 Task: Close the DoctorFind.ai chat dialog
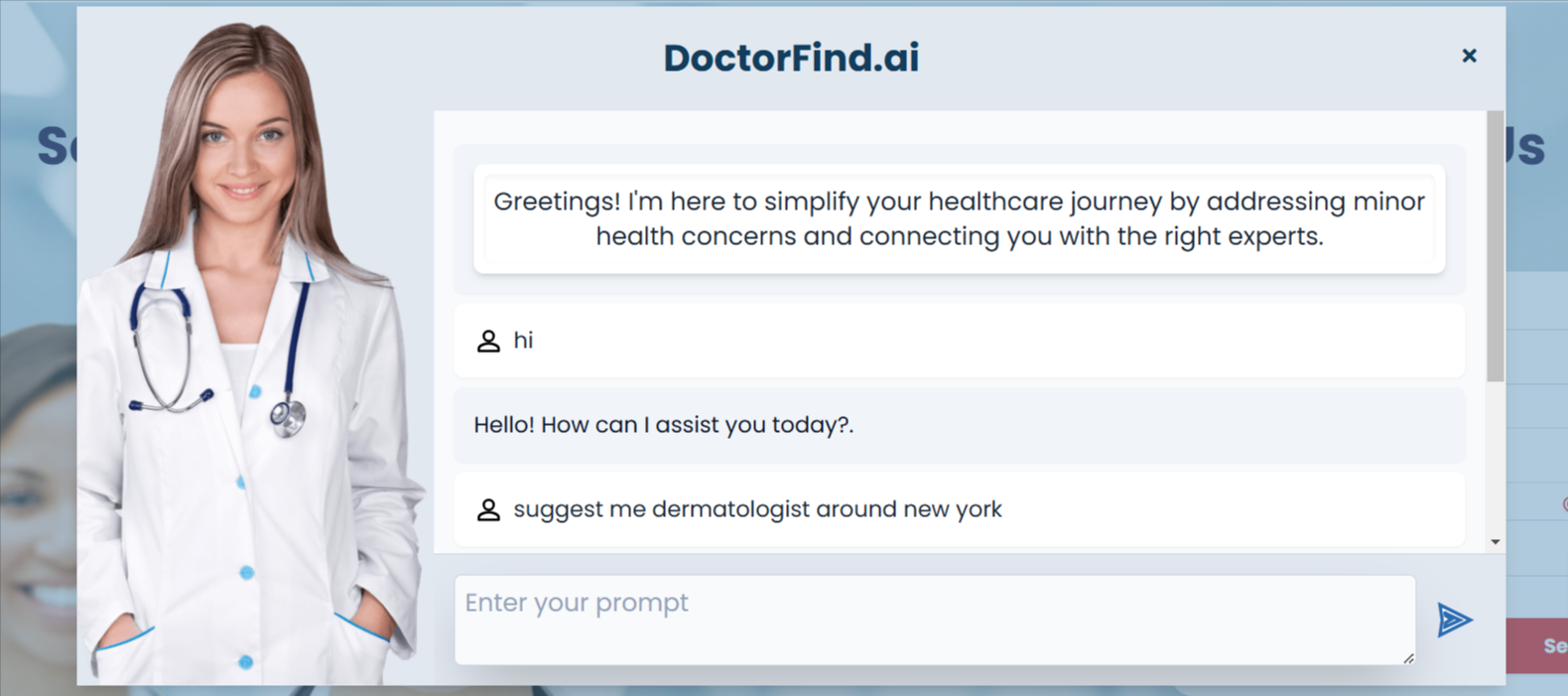pyautogui.click(x=1469, y=56)
